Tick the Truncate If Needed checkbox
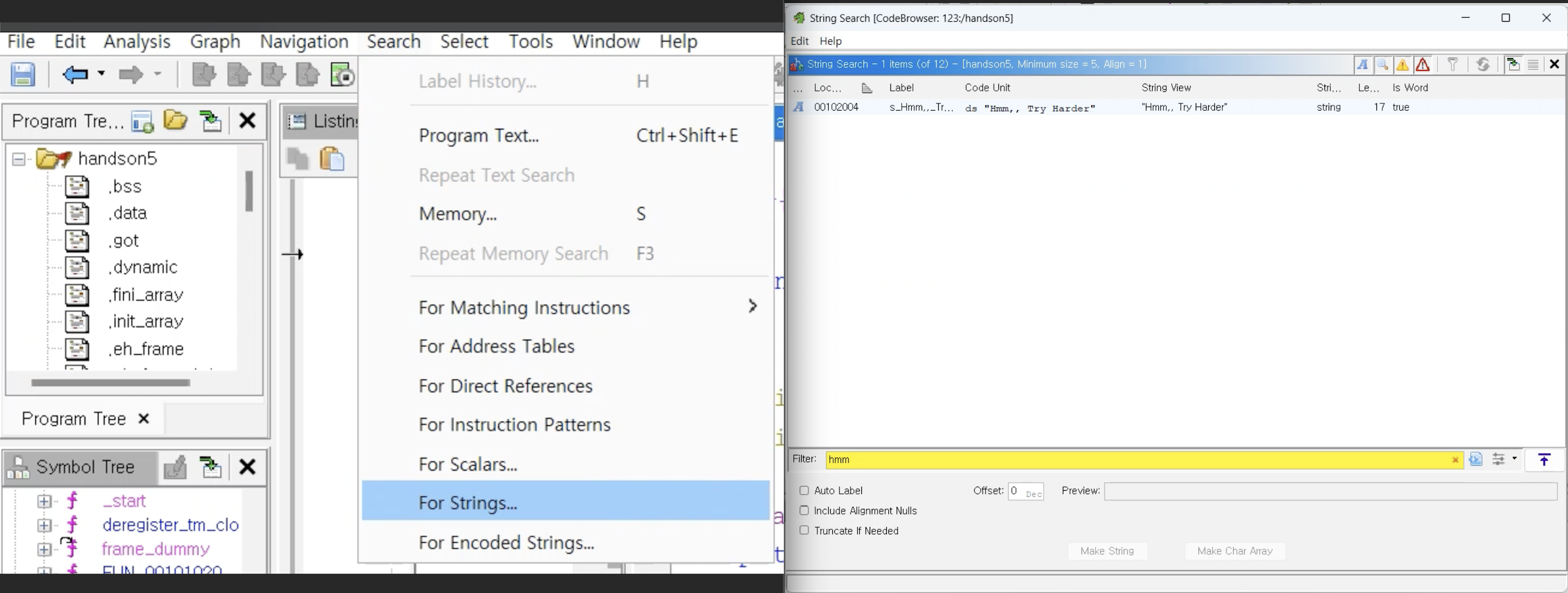Screen dimensions: 1568x593 coord(804,531)
